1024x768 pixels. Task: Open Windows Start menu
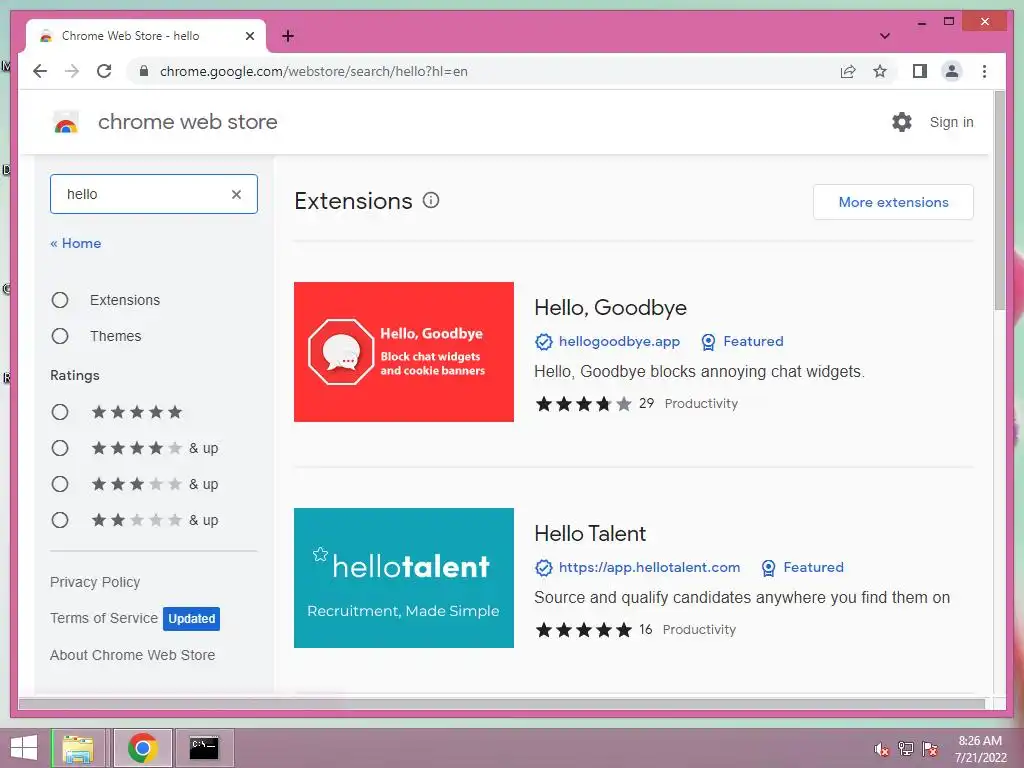pyautogui.click(x=24, y=748)
